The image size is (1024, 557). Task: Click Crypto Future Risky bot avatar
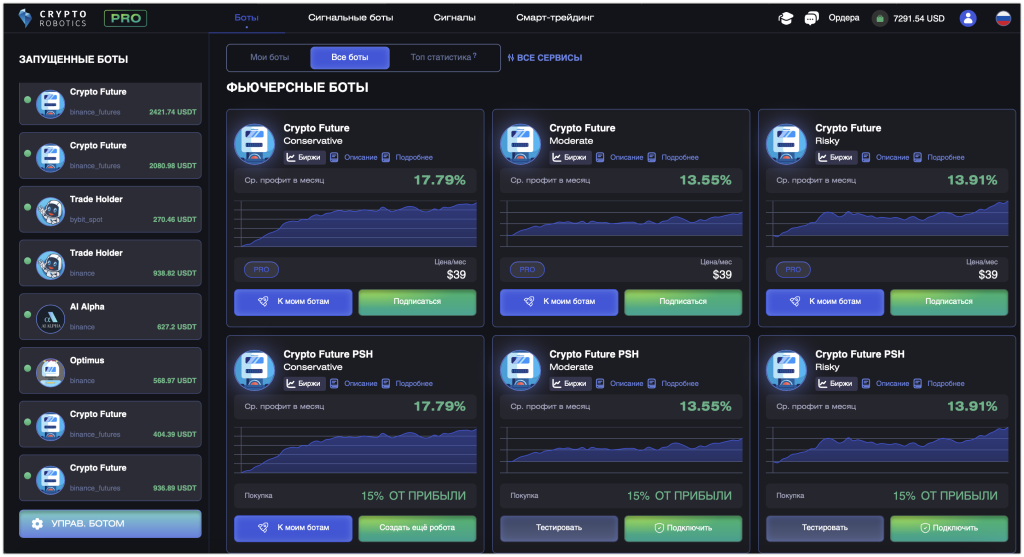pos(786,144)
